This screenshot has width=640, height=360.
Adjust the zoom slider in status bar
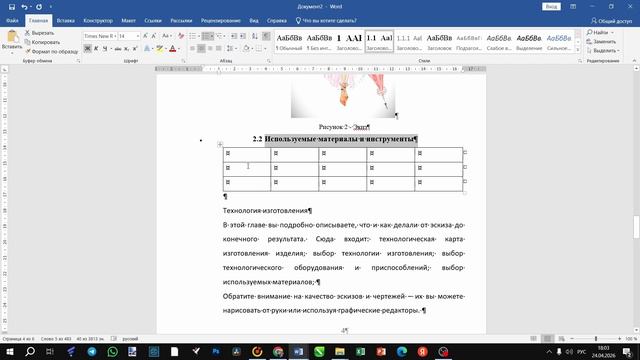click(x=596, y=339)
